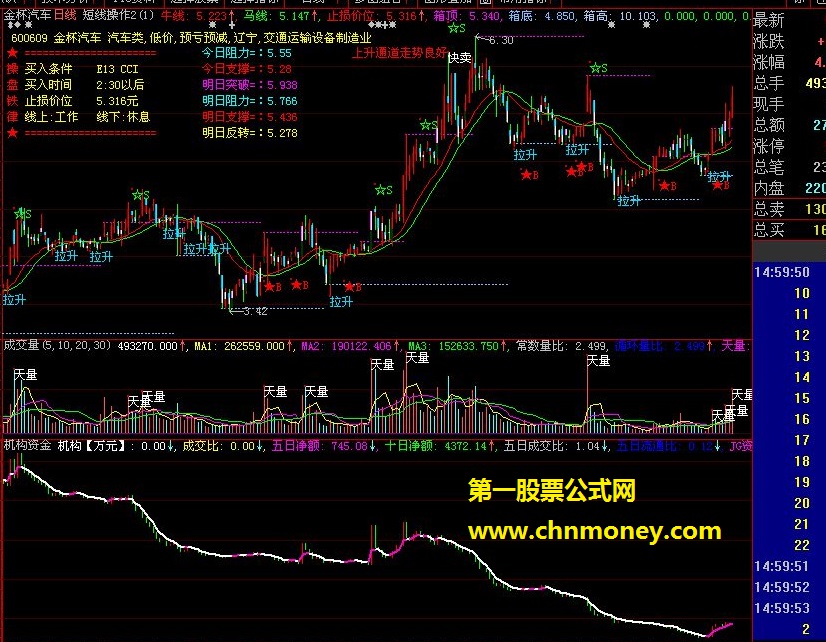Click the 箱高: 10.103 value

coord(620,16)
